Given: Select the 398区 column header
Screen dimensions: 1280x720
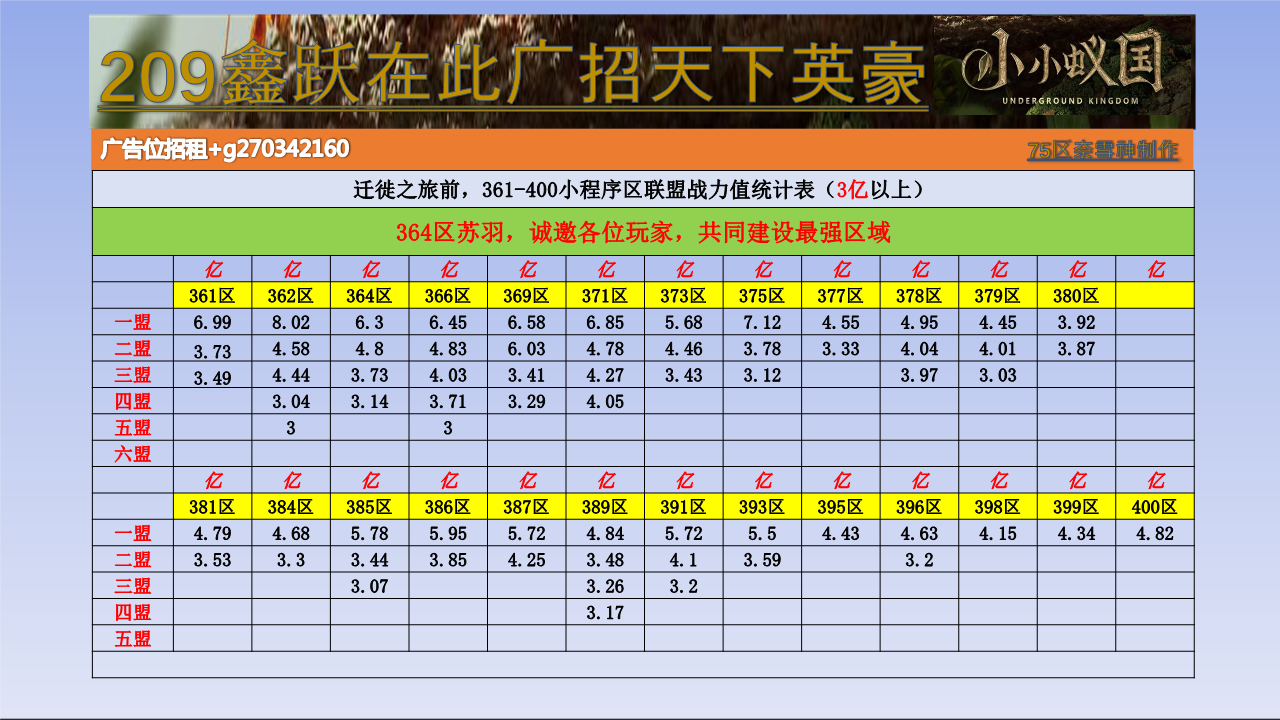Looking at the screenshot, I should click(998, 507).
